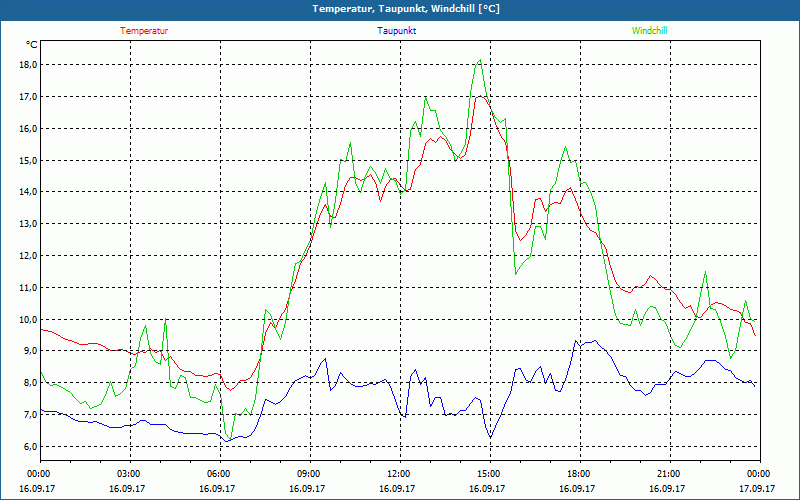Click the green Windchill peak above 18,0
The width and height of the screenshot is (800, 500).
481,60
